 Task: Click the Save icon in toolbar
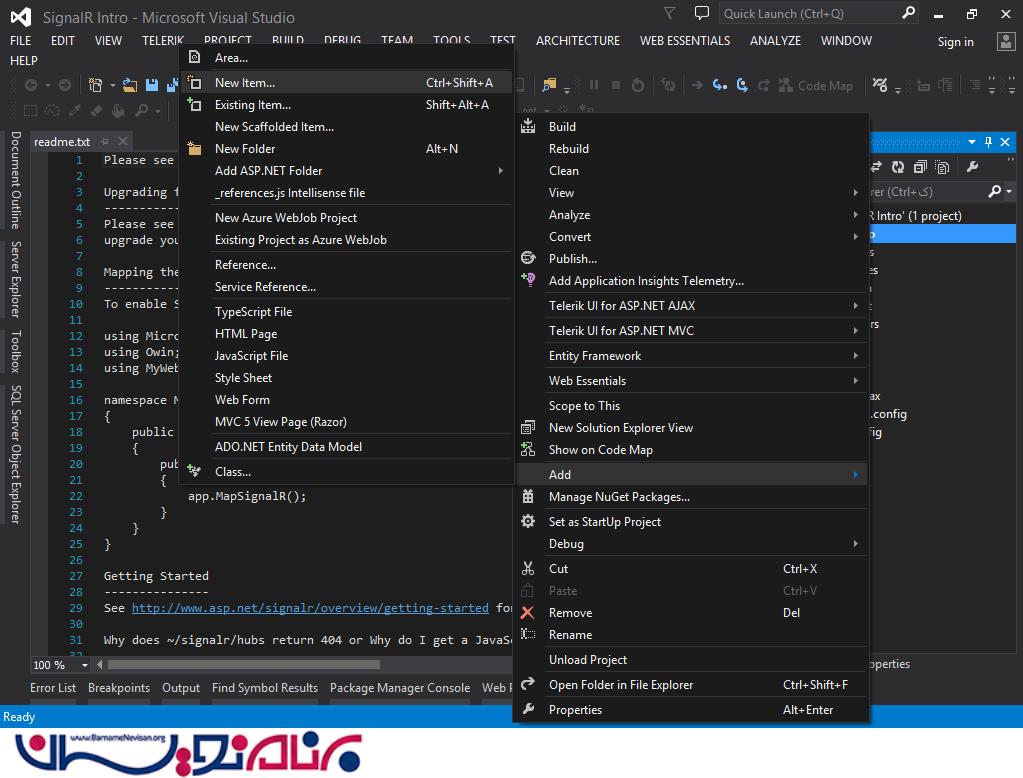pos(151,86)
